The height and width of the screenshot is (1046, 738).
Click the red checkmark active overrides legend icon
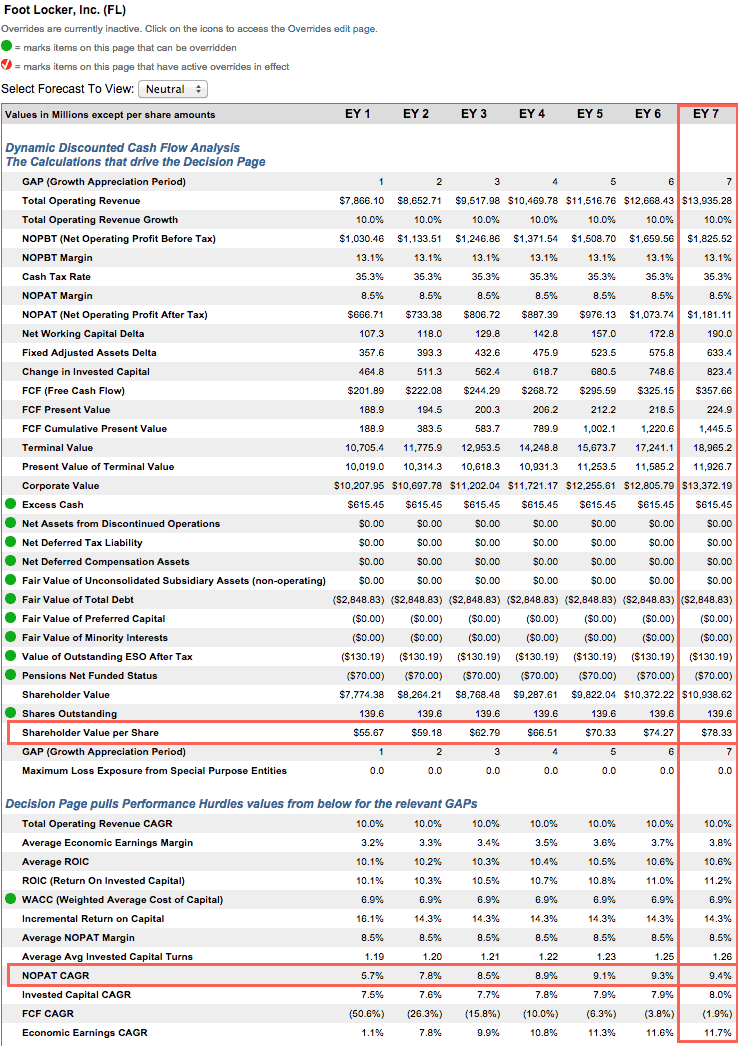[7, 65]
